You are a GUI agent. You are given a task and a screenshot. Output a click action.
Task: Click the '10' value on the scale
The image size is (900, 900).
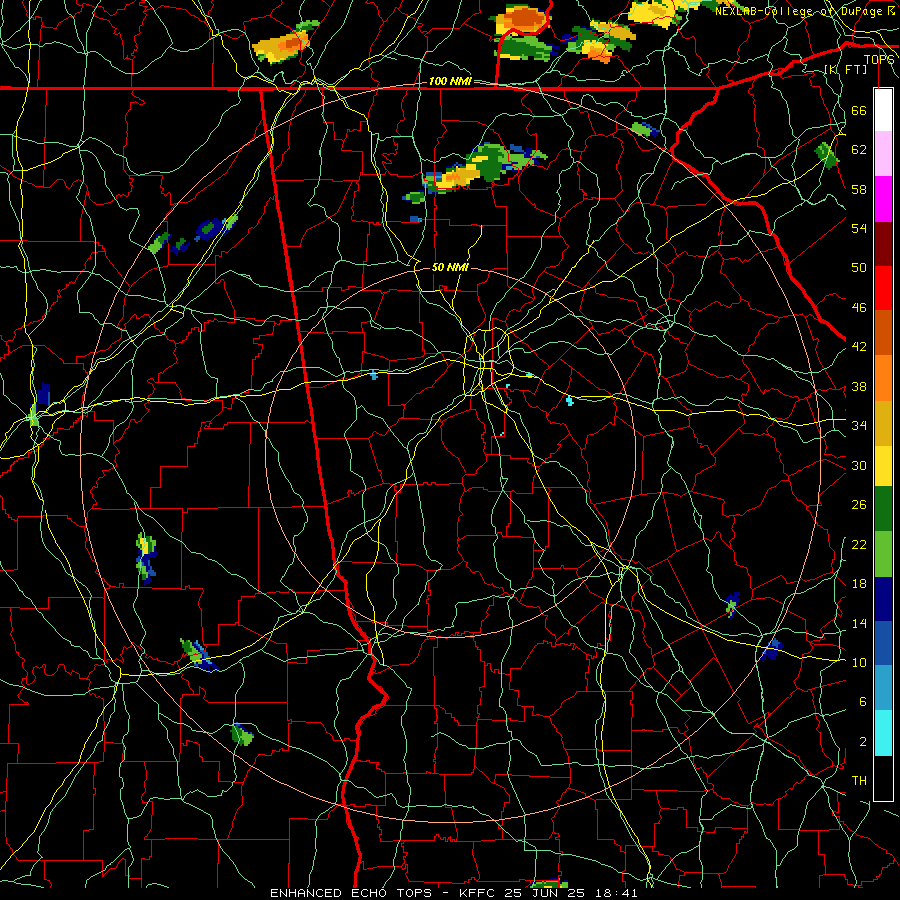tap(859, 662)
